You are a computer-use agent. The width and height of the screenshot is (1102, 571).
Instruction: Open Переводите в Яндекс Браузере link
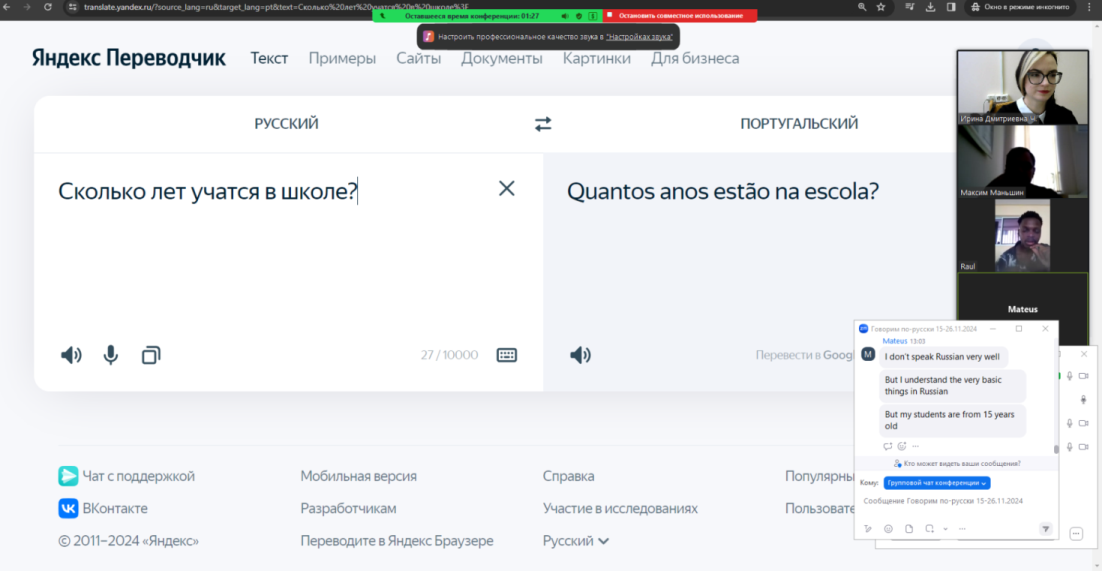tap(396, 541)
